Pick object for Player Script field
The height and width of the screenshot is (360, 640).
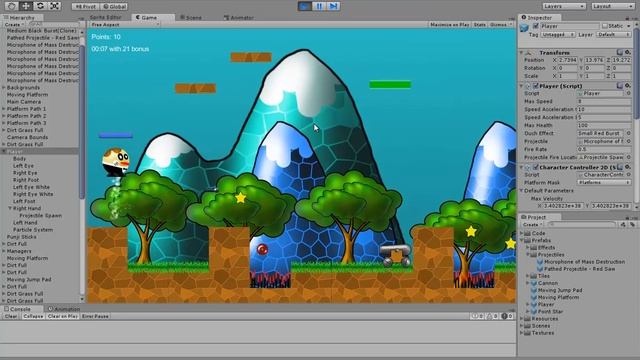(629, 93)
